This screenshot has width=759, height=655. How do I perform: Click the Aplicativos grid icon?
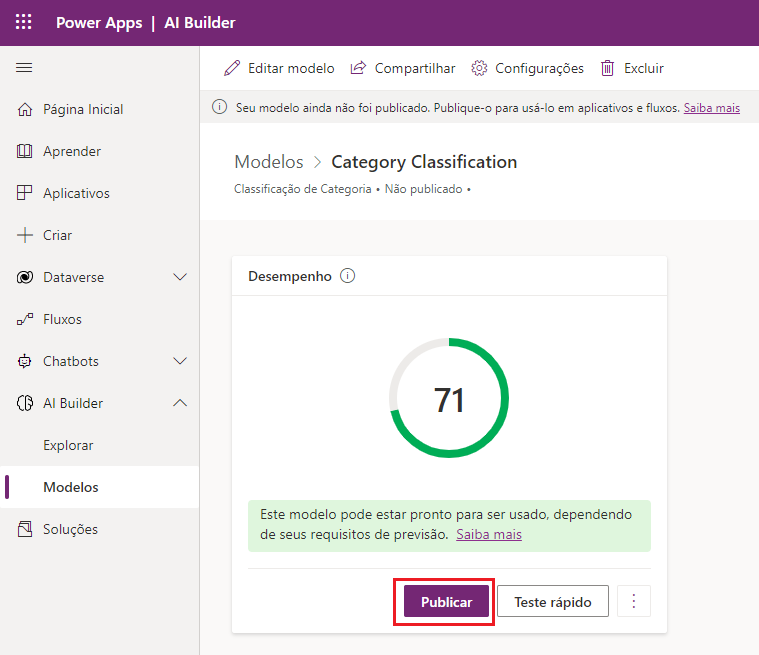click(x=25, y=193)
